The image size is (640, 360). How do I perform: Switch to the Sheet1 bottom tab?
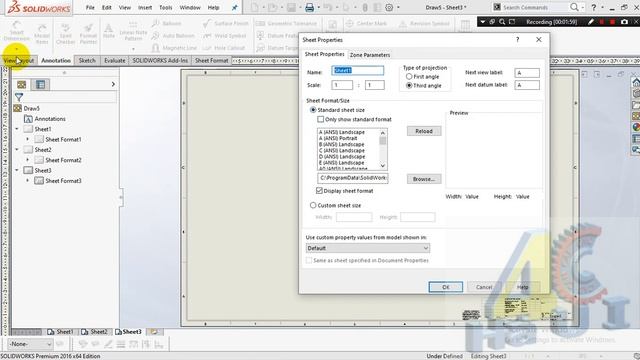pos(60,332)
